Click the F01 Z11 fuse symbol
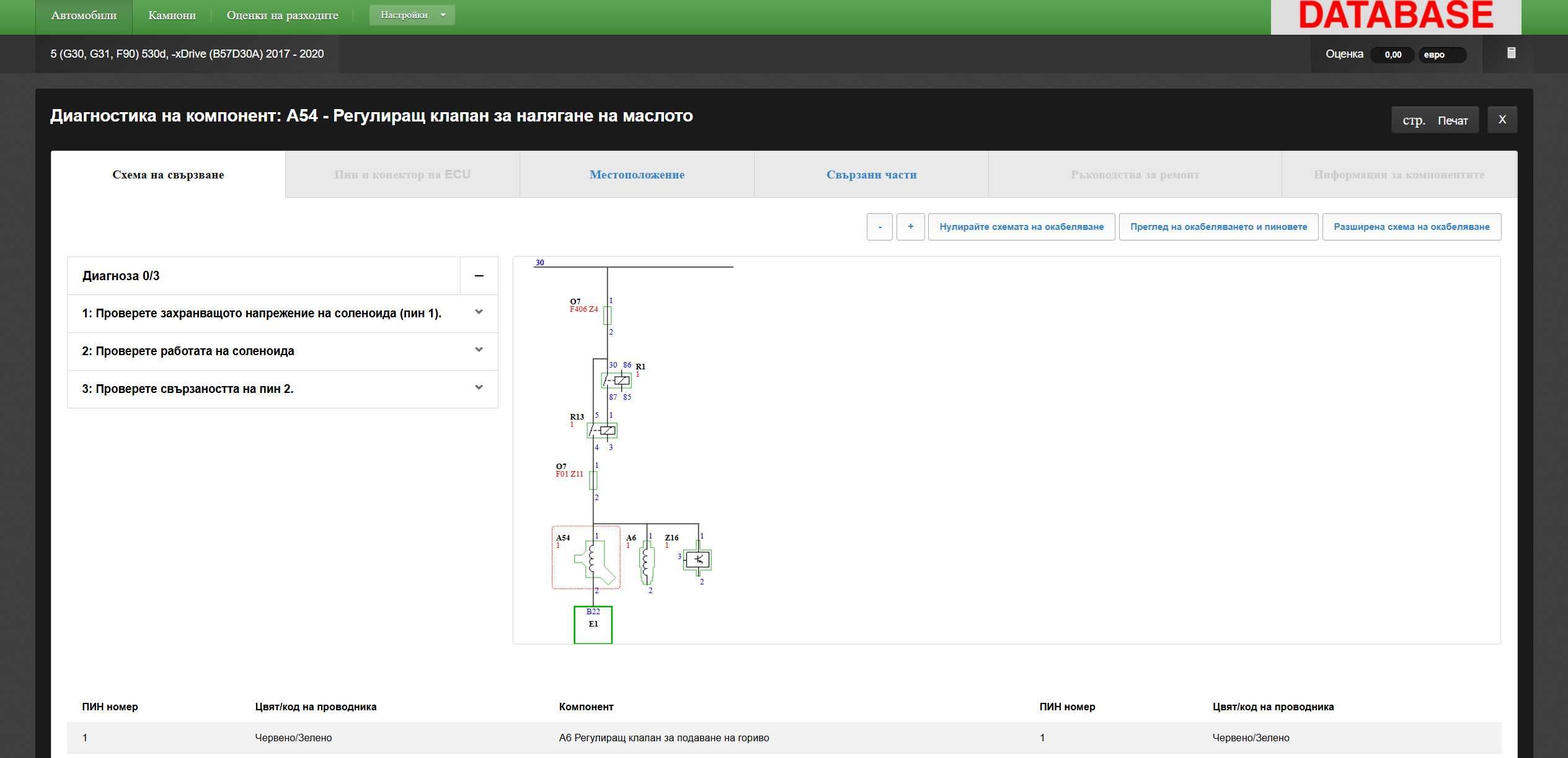Screen dimensions: 1568x758 pyautogui.click(x=593, y=480)
